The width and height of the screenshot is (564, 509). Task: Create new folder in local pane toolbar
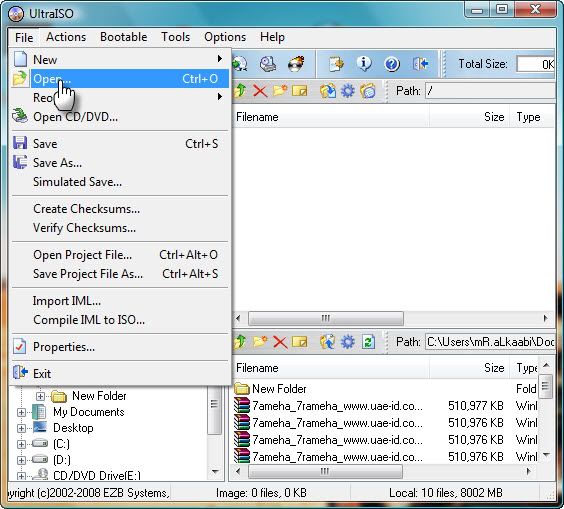click(x=260, y=342)
